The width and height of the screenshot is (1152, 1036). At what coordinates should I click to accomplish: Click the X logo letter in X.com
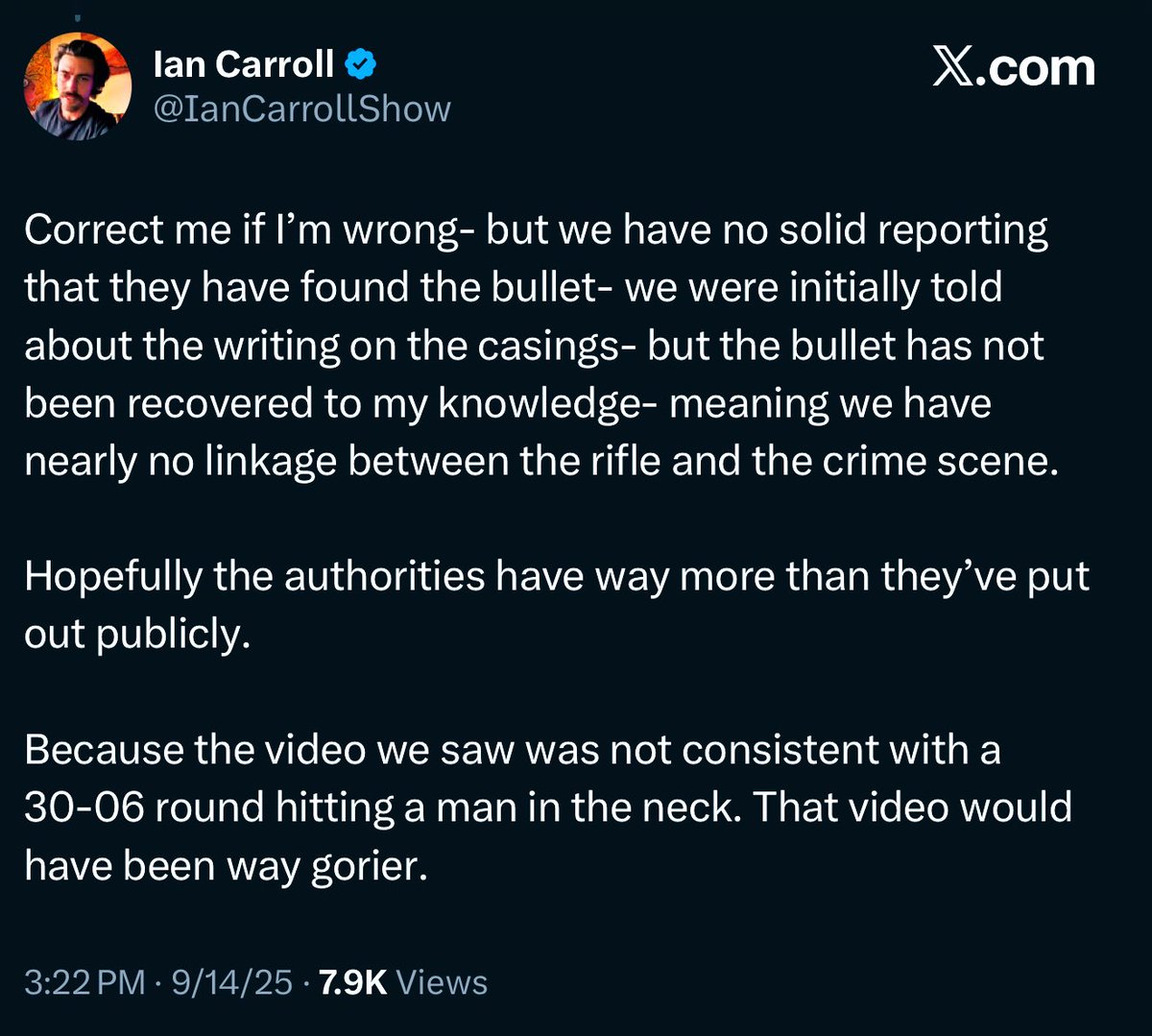(955, 67)
